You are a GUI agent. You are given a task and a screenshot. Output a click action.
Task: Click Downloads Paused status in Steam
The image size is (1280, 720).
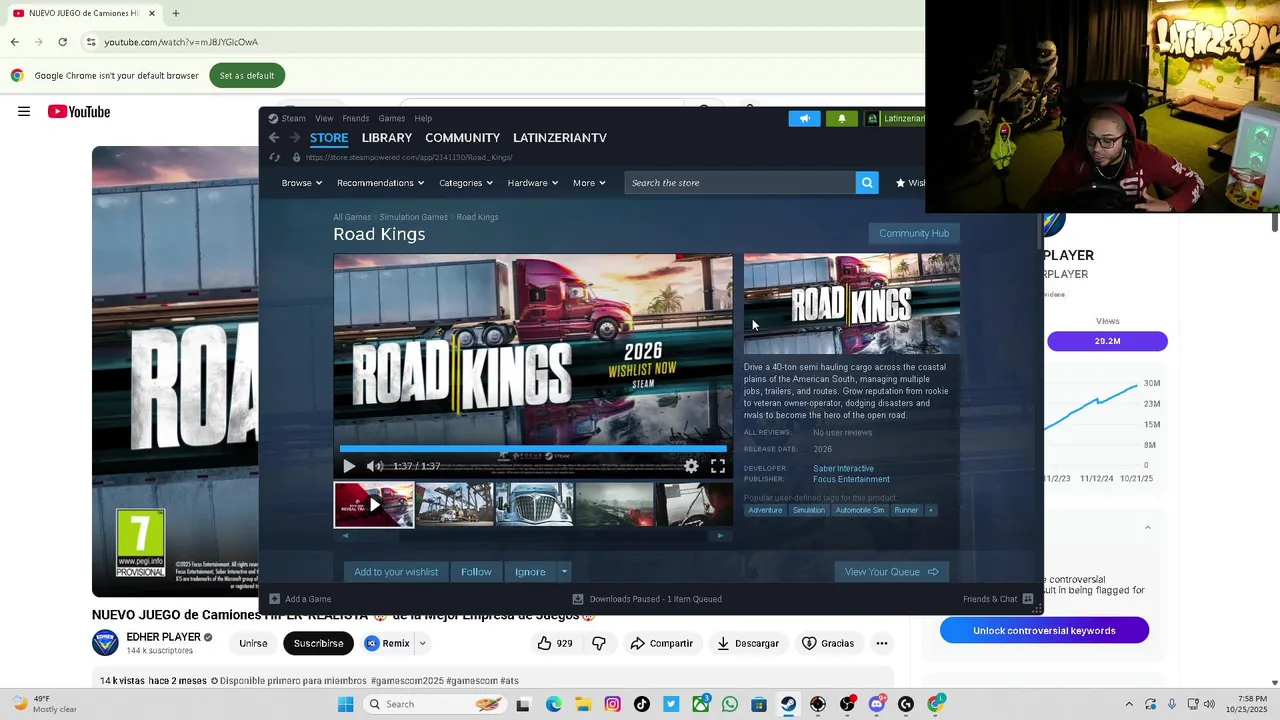pos(647,599)
